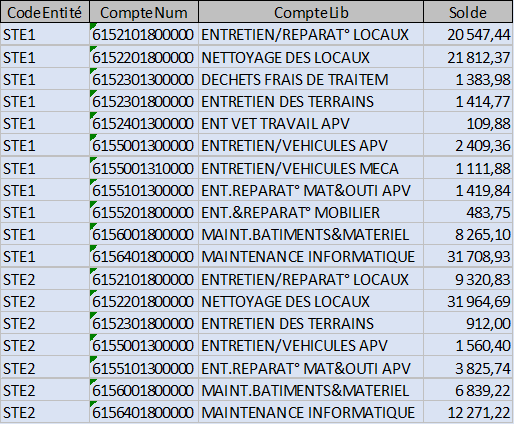Select the CodeEntité column header
Screen dimensions: 514x424
pyautogui.click(x=45, y=12)
